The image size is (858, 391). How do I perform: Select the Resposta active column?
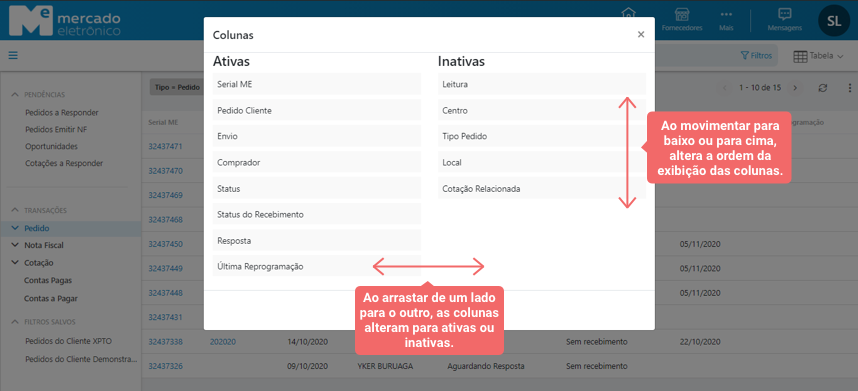[317, 241]
